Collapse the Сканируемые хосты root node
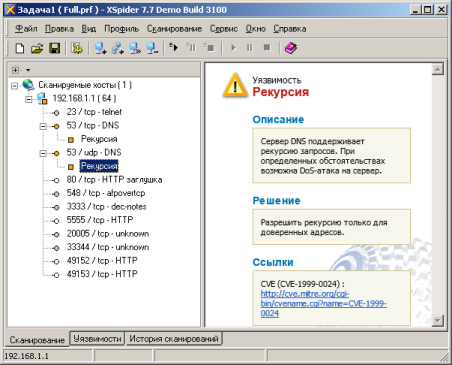The image size is (452, 365). [14, 86]
